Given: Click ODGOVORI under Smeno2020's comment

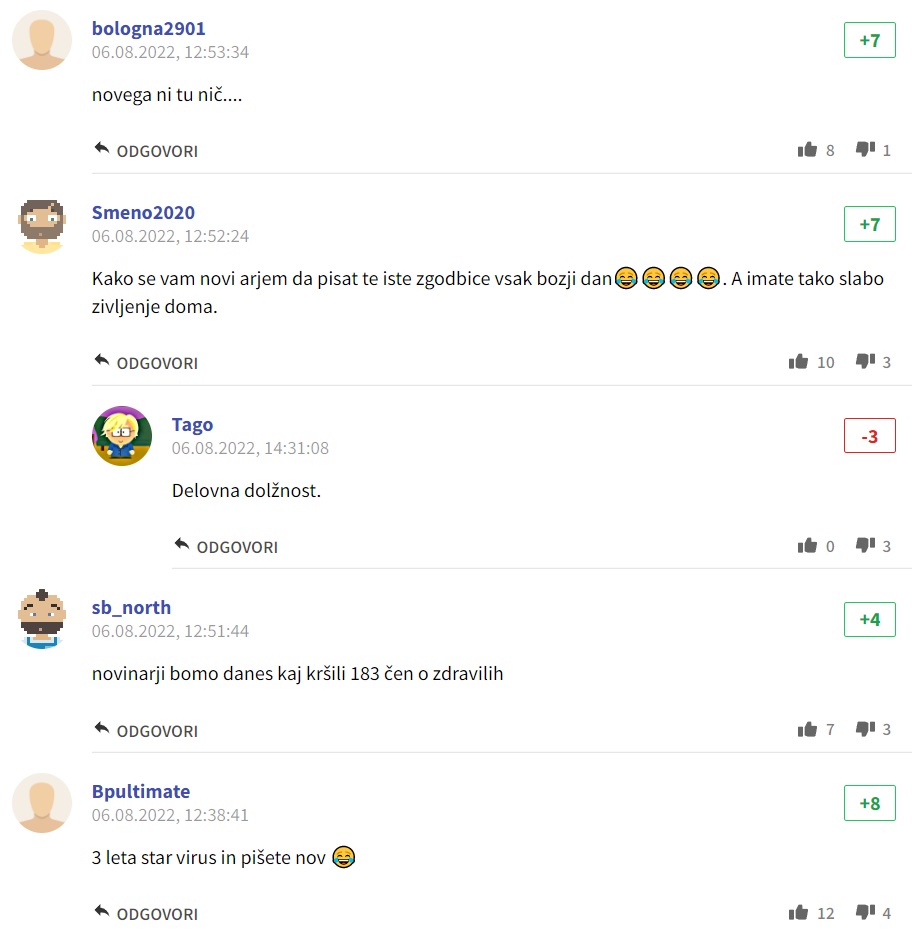Looking at the screenshot, I should (x=146, y=362).
